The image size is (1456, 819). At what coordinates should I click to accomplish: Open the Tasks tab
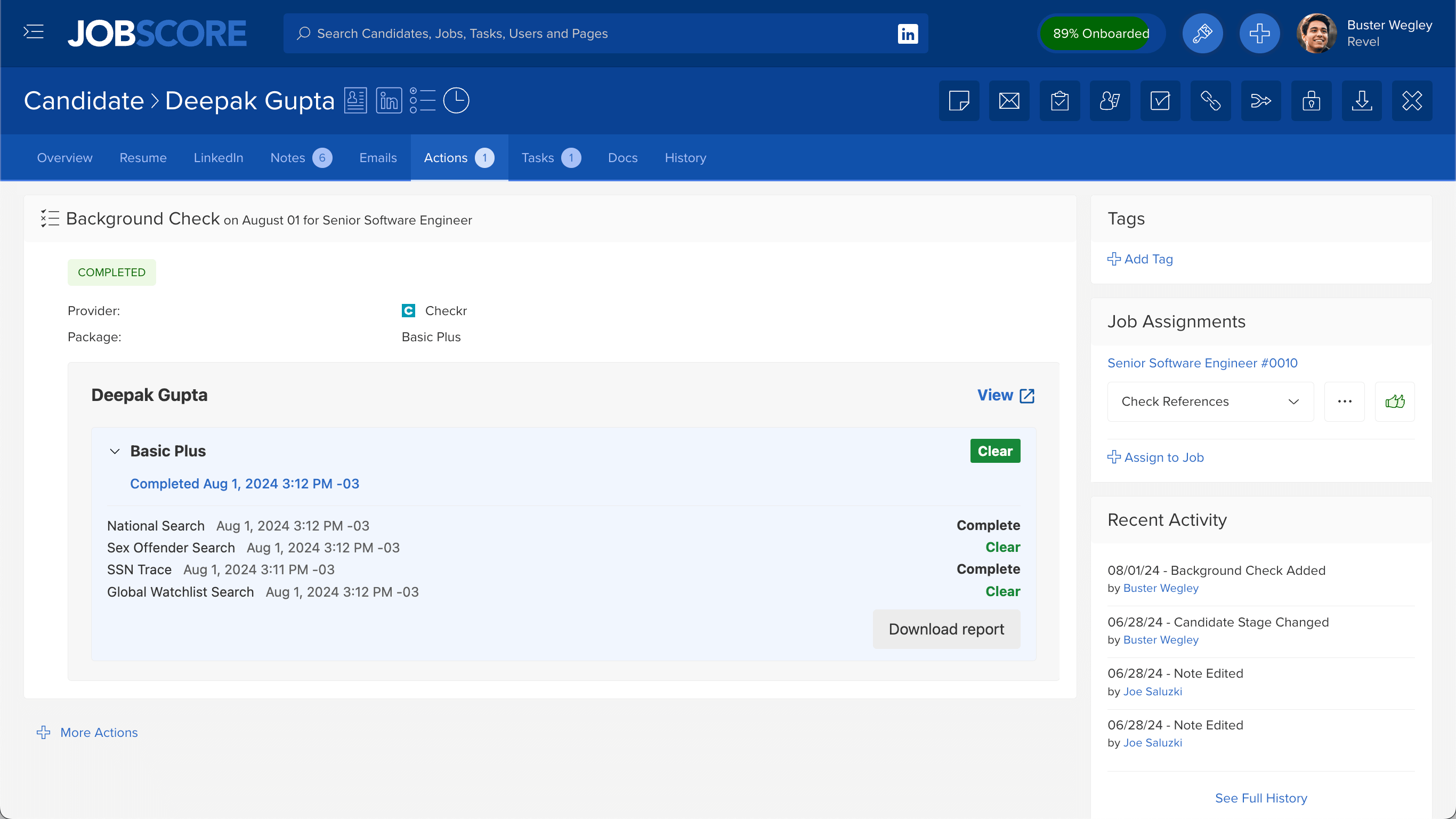[x=537, y=158]
